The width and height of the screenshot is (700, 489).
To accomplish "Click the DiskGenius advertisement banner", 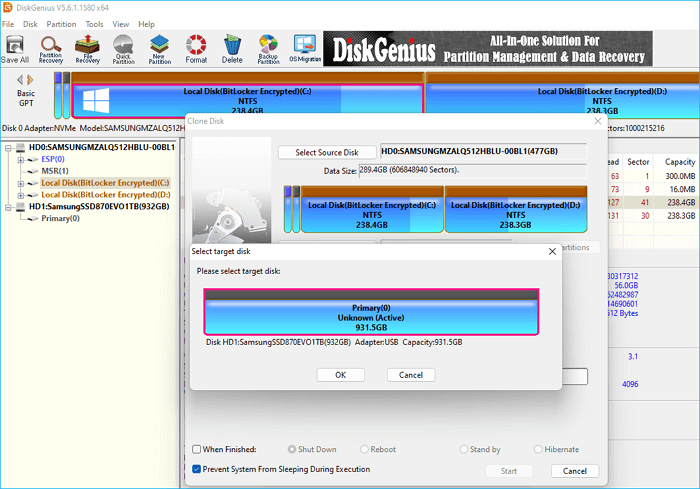I will [488, 49].
